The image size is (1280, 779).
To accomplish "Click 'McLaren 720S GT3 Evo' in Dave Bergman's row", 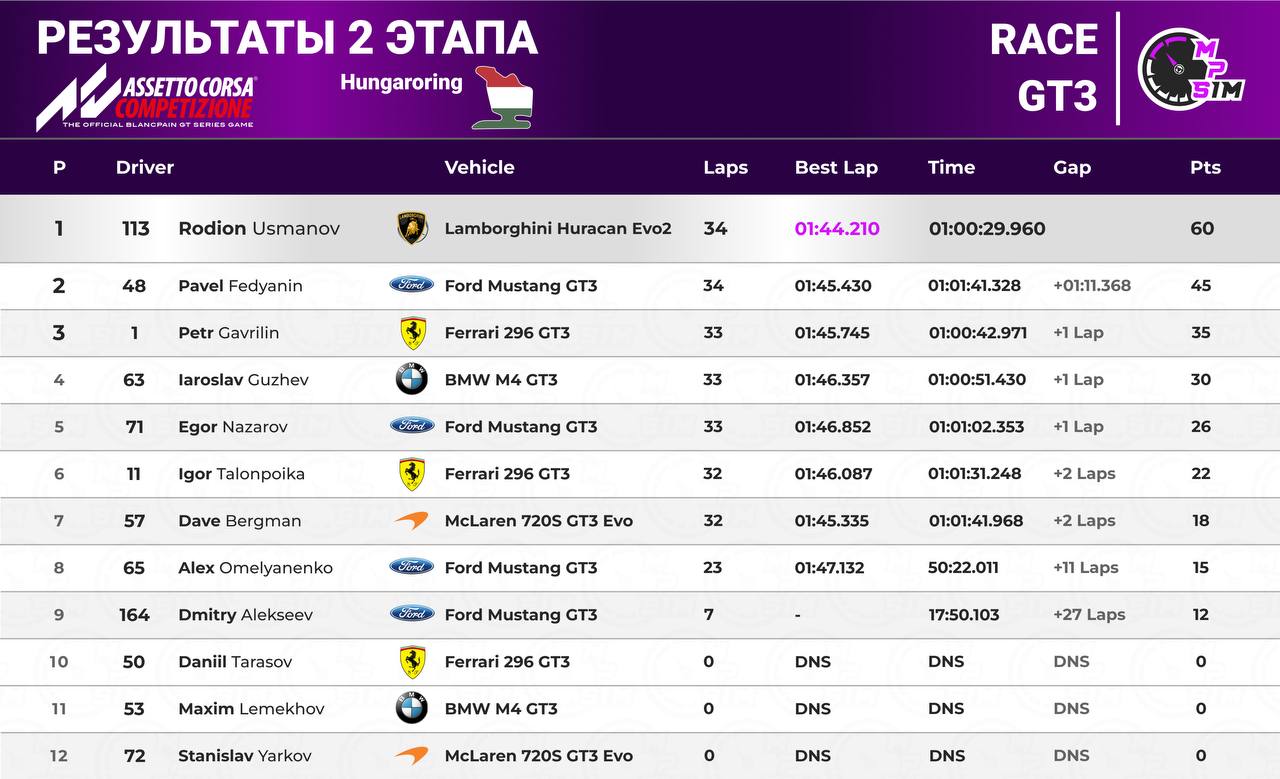I will [x=538, y=521].
